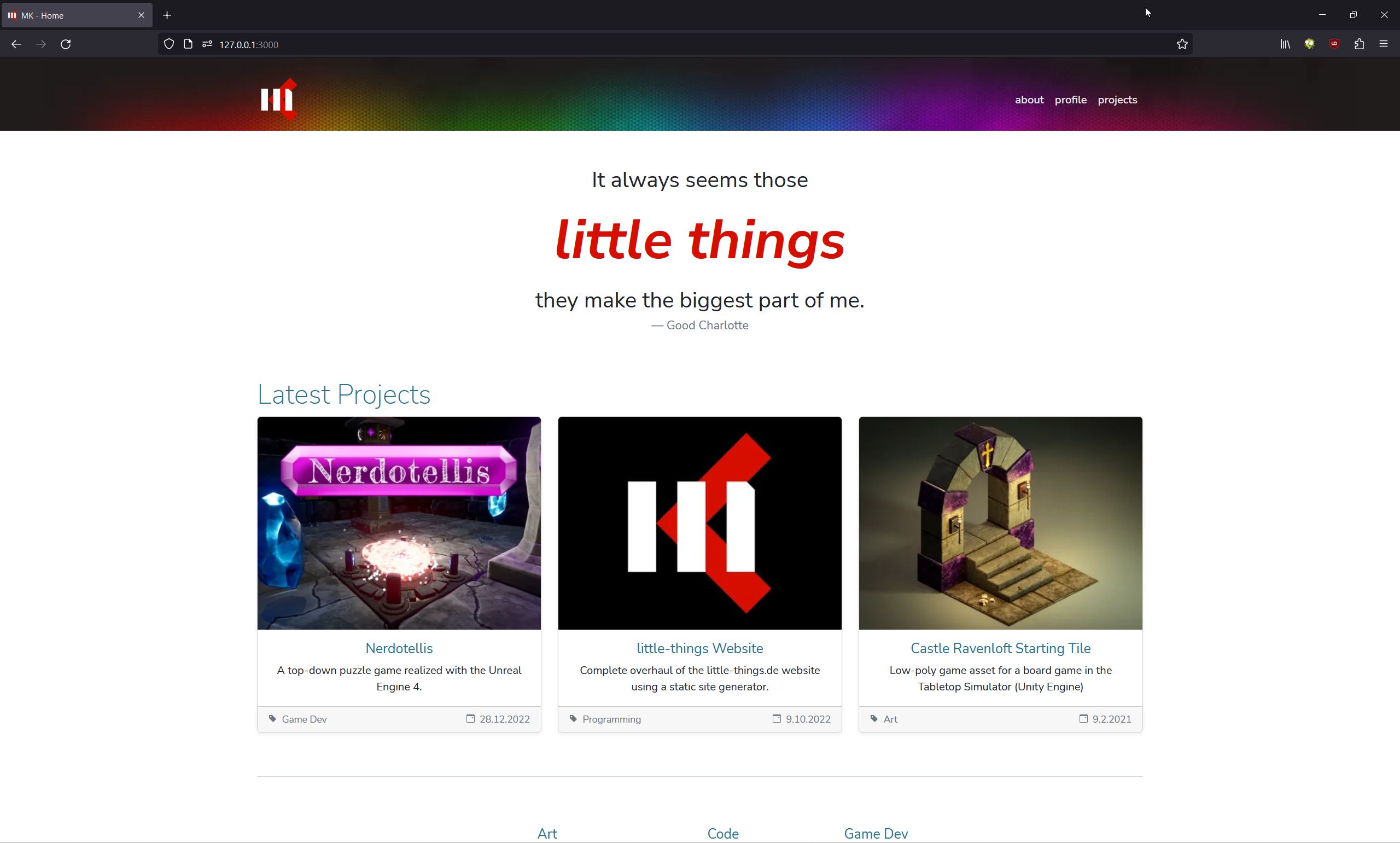Open the Firefox library icon

point(1285,44)
